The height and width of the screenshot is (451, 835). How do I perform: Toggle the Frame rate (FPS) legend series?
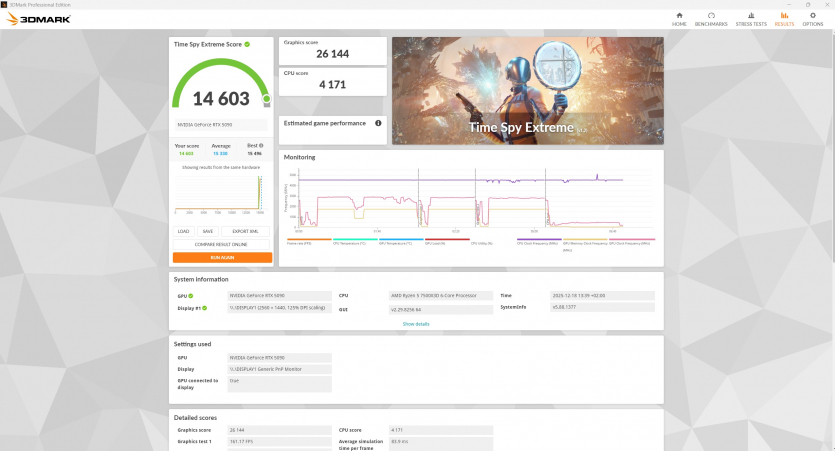coord(300,242)
